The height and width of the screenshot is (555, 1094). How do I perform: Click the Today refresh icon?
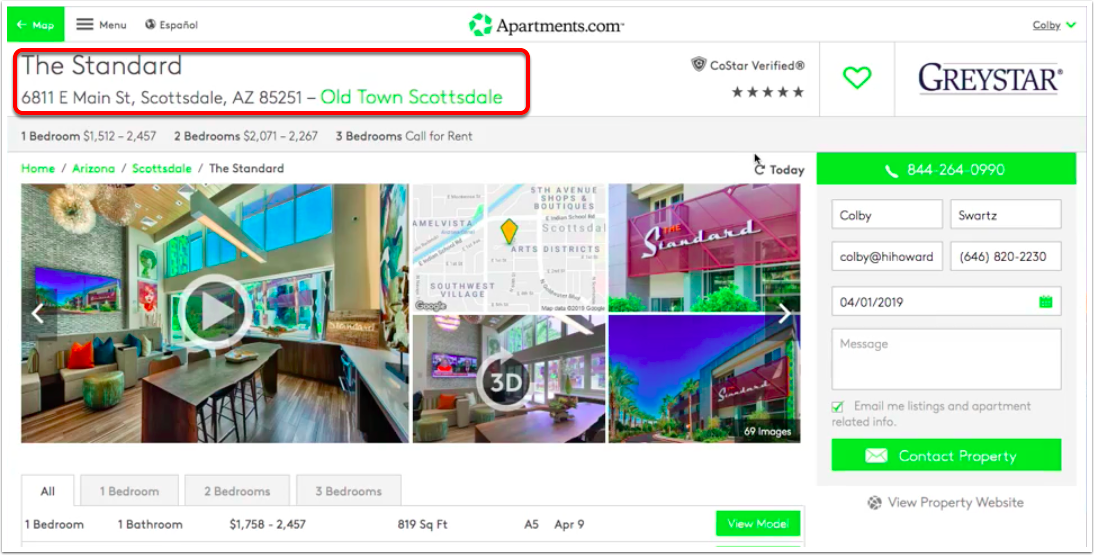(x=760, y=170)
